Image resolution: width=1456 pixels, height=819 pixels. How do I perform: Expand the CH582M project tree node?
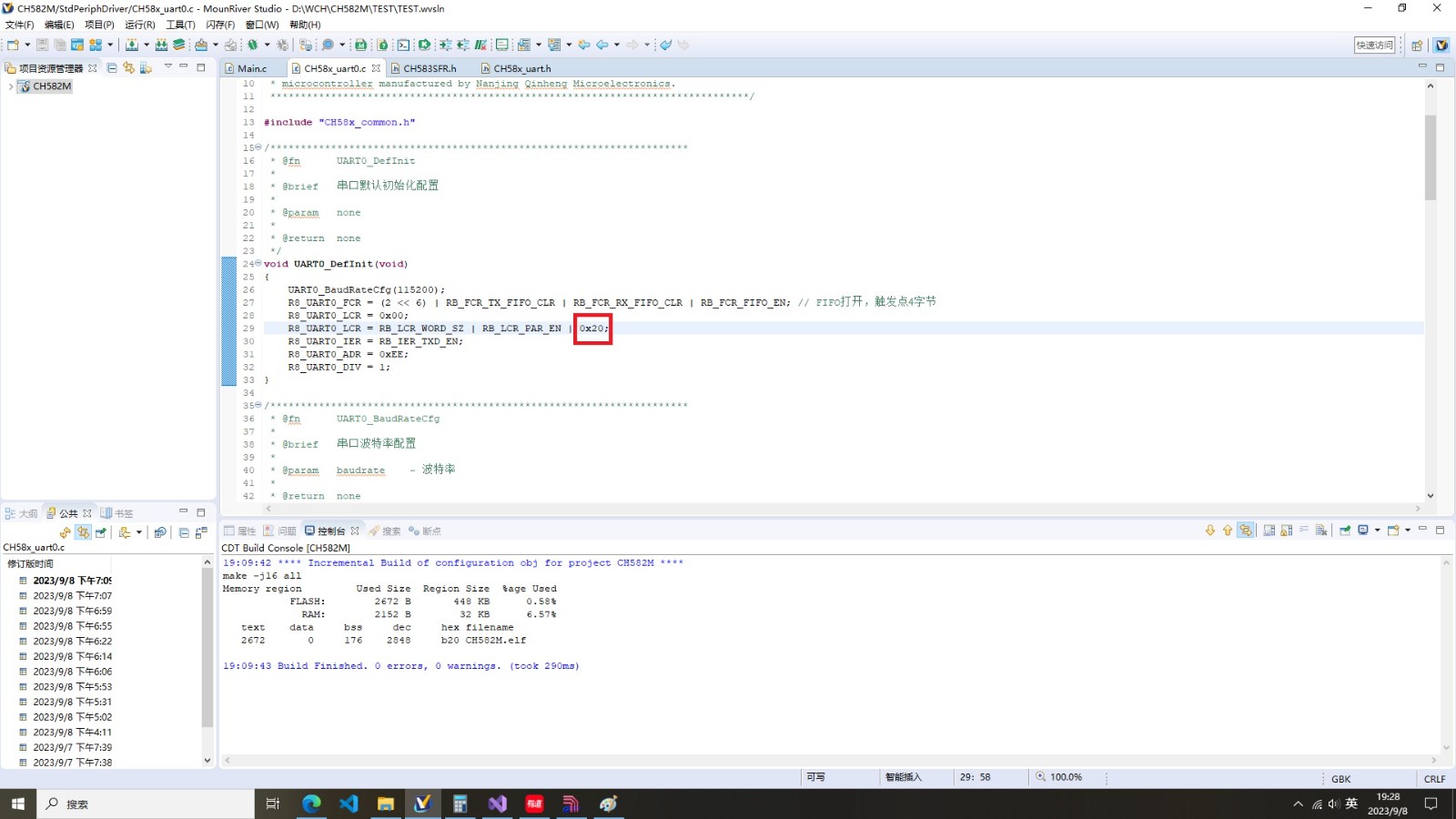(x=10, y=86)
